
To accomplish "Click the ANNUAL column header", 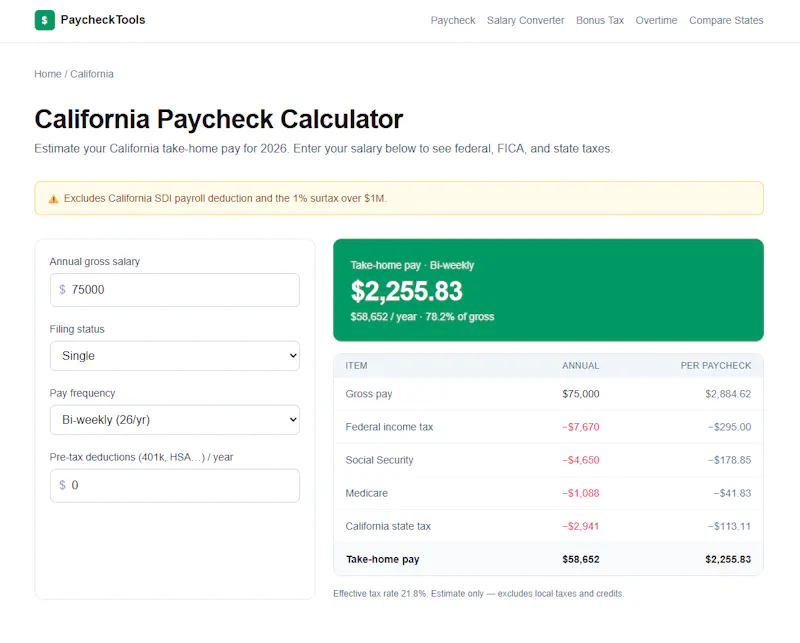I will (581, 366).
